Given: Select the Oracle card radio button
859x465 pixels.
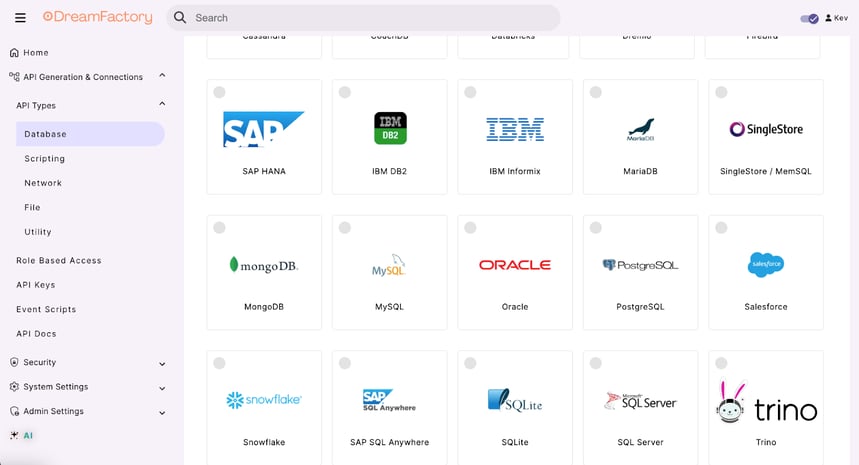Looking at the screenshot, I should coord(470,228).
